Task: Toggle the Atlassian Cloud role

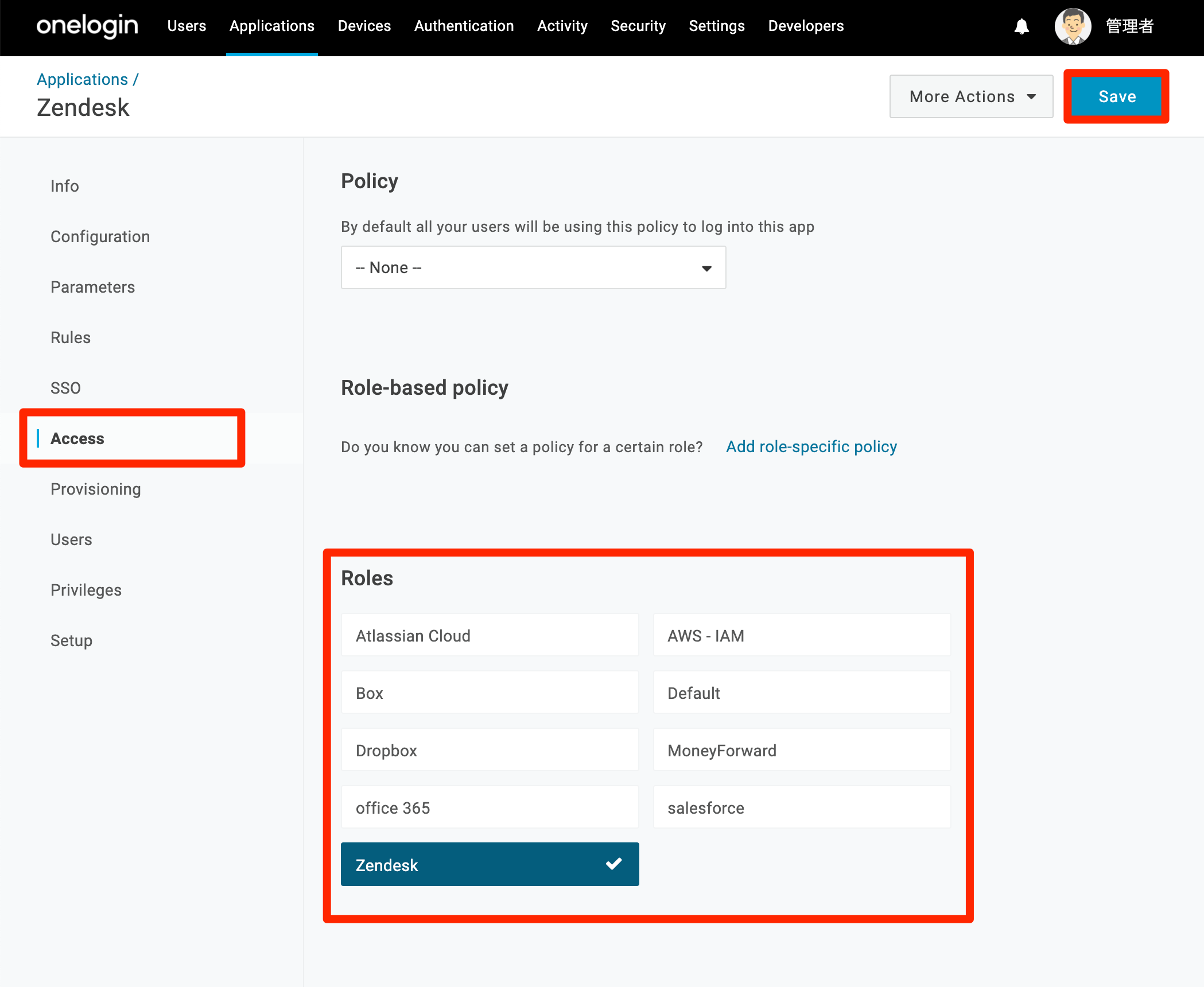Action: click(x=490, y=635)
